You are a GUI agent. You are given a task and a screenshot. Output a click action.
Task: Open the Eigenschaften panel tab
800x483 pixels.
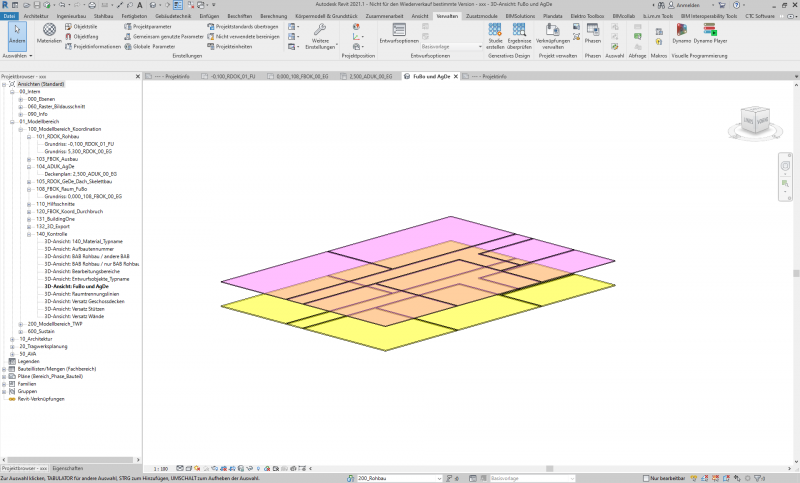pyautogui.click(x=68, y=468)
